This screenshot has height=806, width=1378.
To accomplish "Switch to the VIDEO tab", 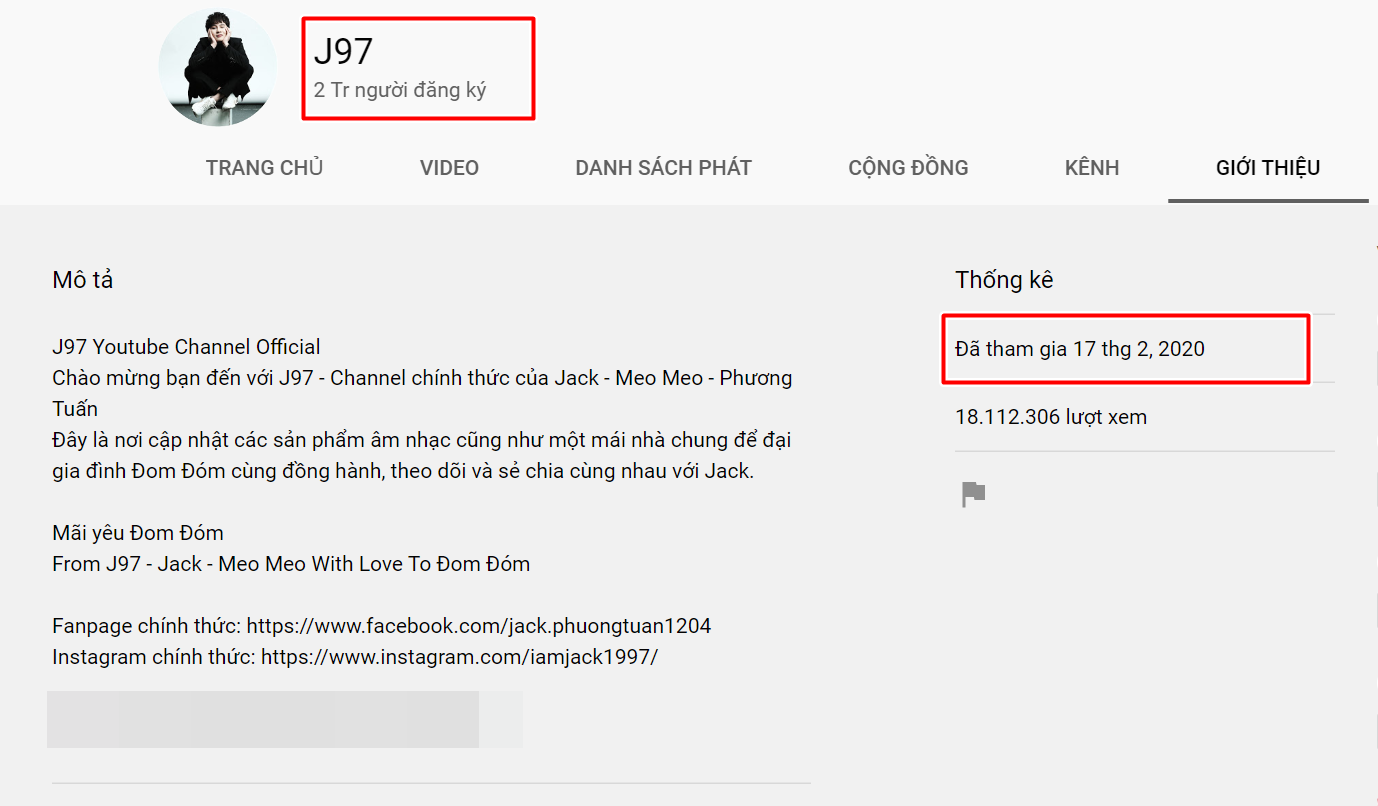I will [449, 168].
